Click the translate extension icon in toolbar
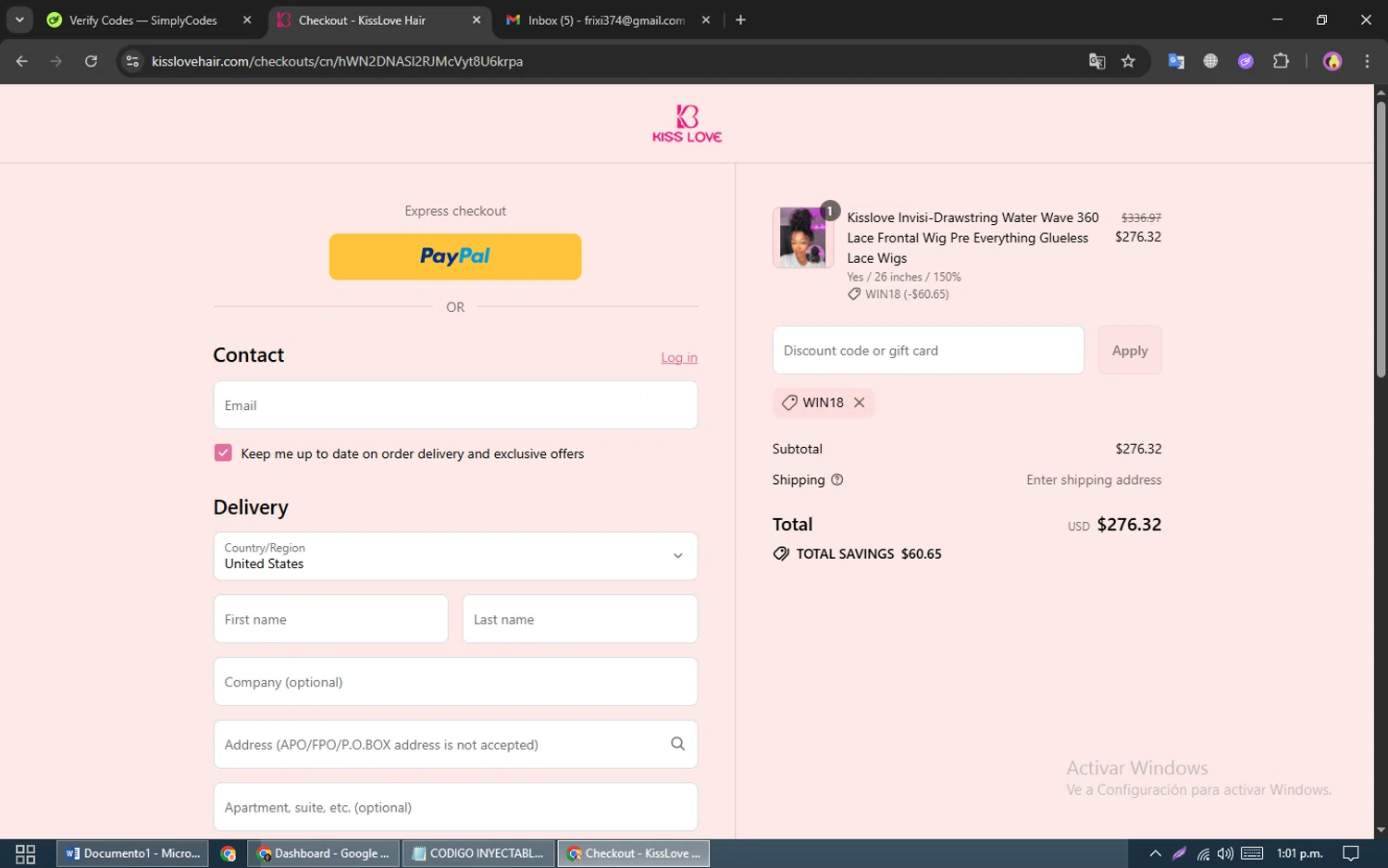Screen dimensions: 1388x868 click(x=1176, y=61)
